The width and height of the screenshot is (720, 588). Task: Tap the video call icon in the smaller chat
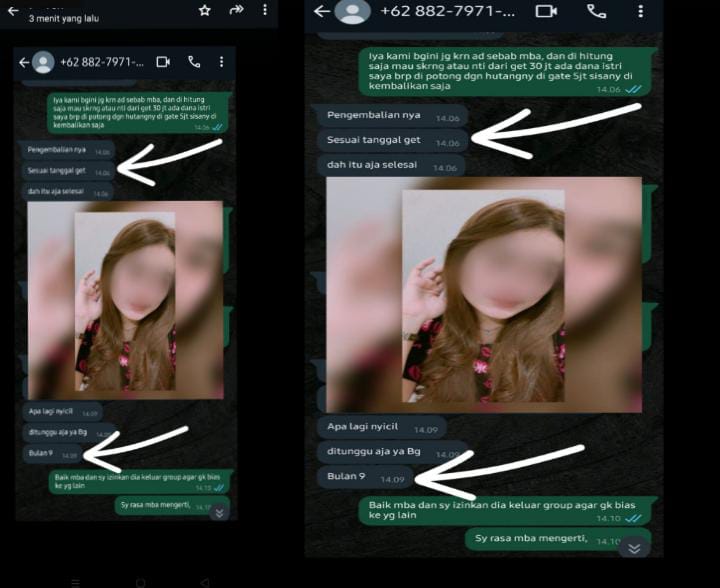(163, 62)
